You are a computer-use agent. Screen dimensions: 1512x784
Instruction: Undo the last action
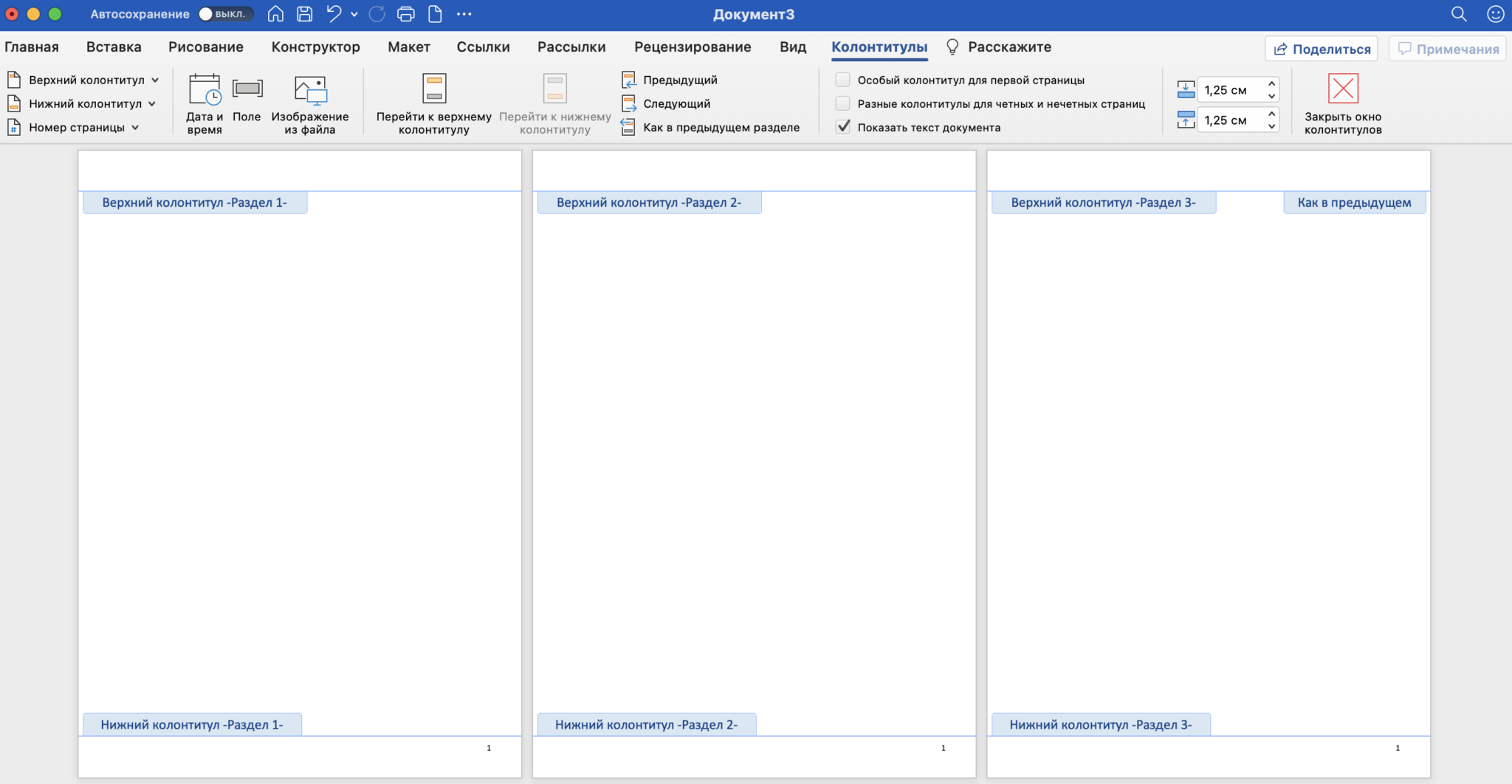(x=334, y=14)
